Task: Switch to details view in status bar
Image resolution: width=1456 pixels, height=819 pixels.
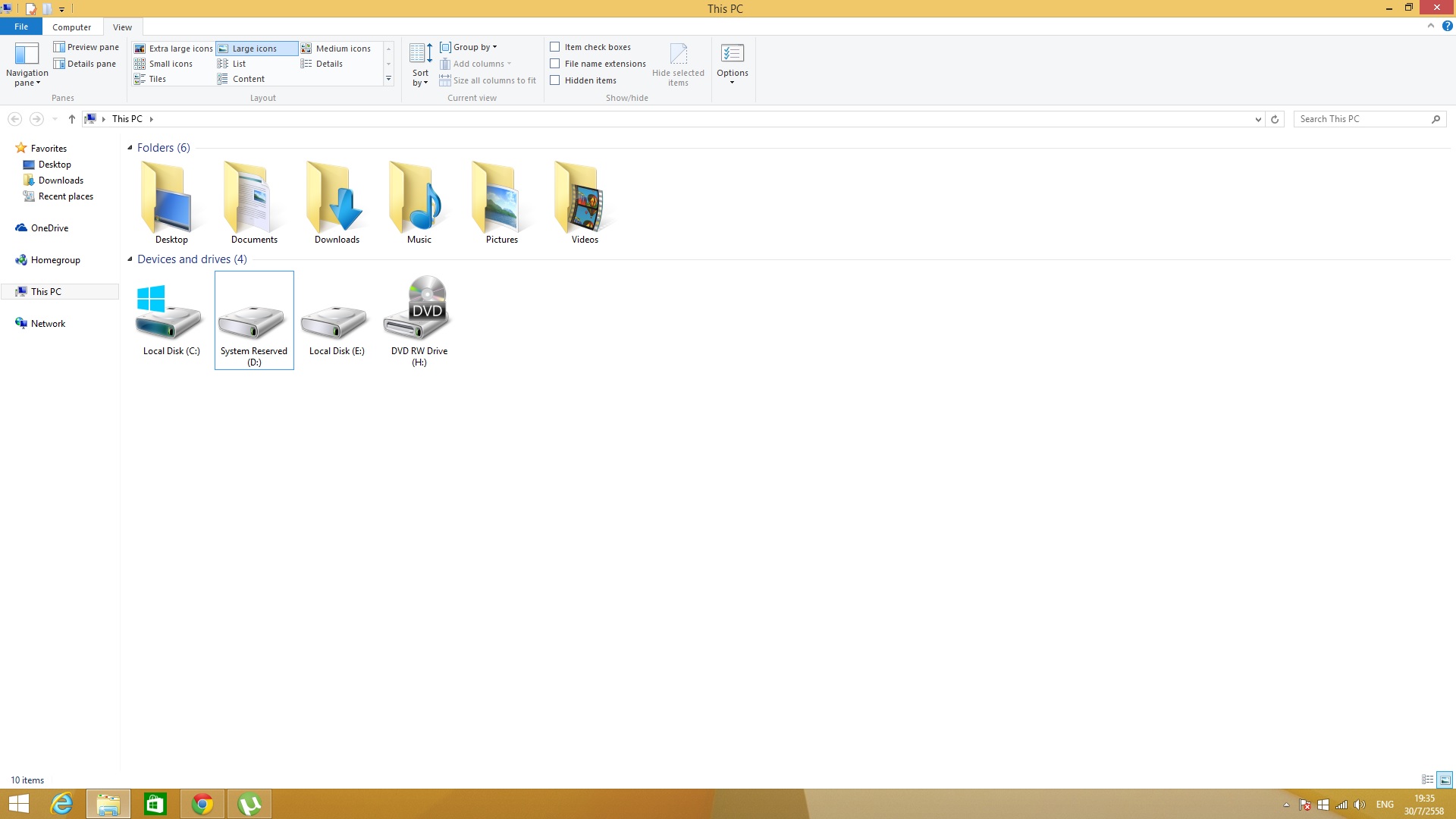Action: pyautogui.click(x=1428, y=780)
